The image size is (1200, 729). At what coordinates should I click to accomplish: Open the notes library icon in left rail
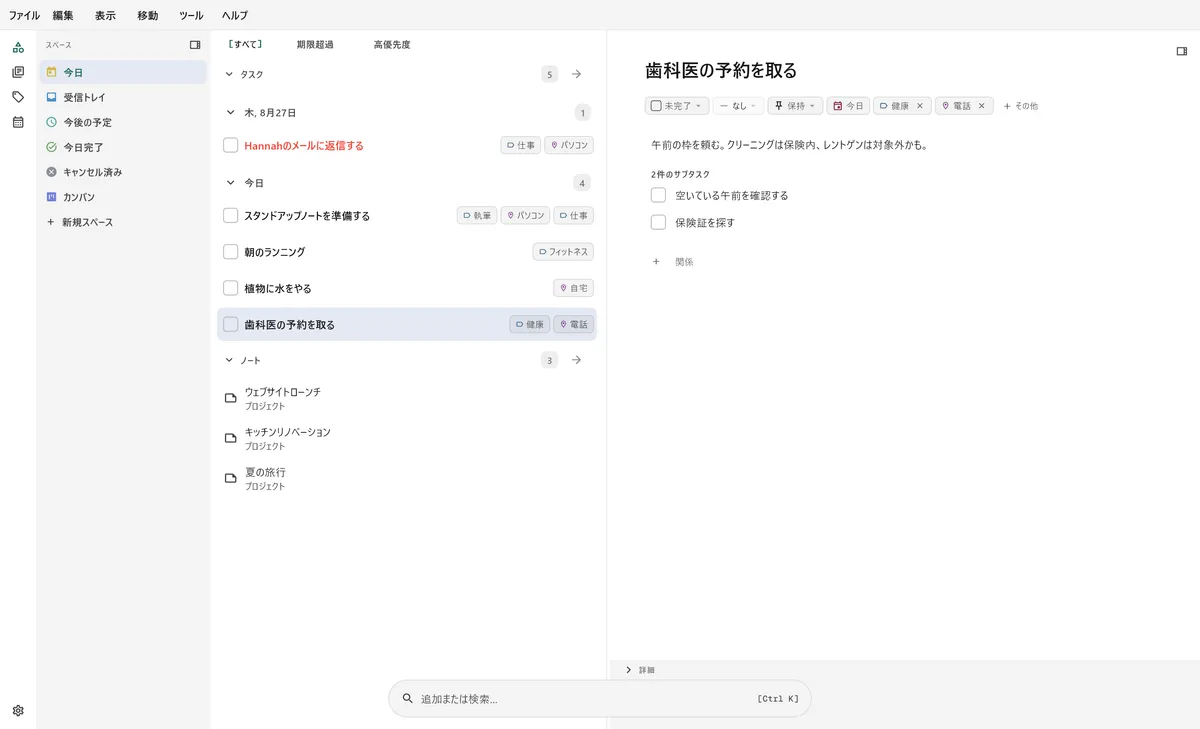(18, 72)
